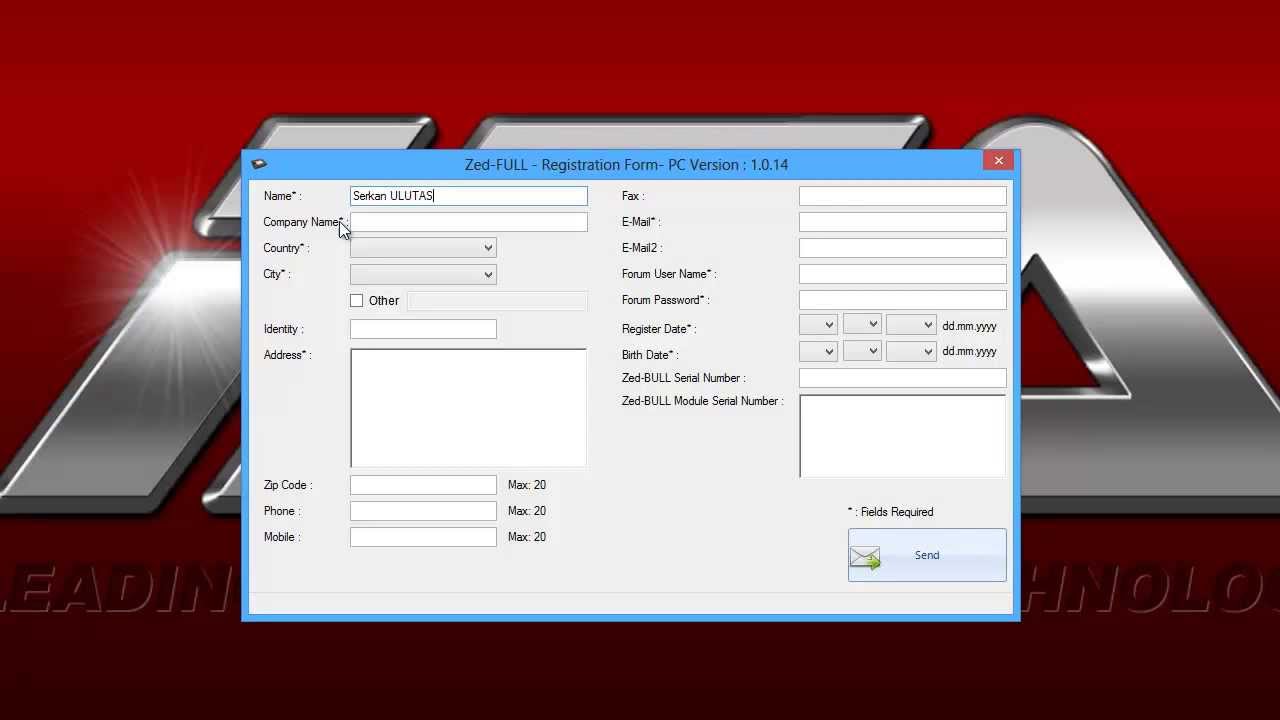Click the 'Country* :' label
Screen dimensions: 1280x720
pos(287,248)
